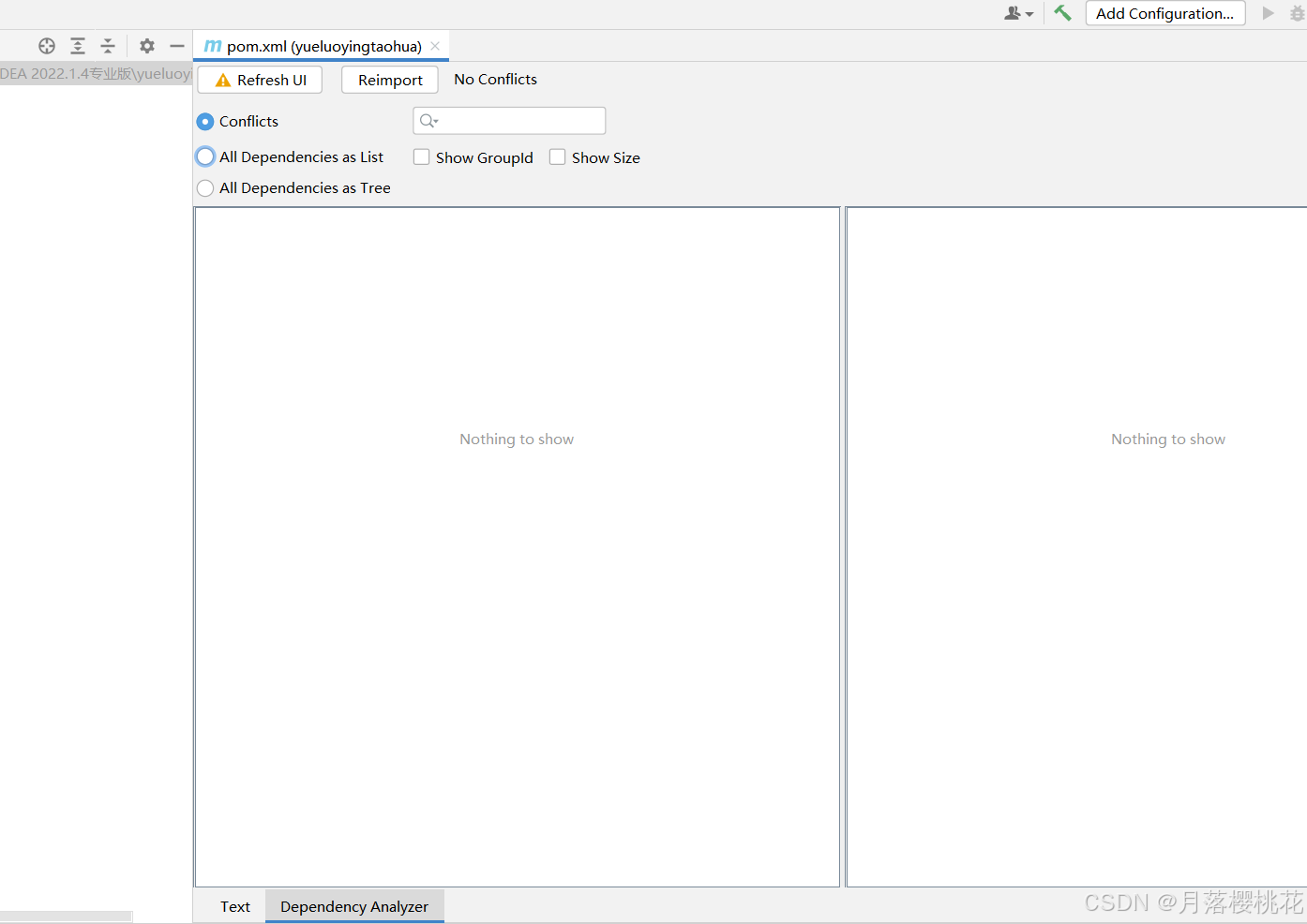Open project panel settings gear
Image resolution: width=1307 pixels, height=924 pixels.
coord(147,46)
